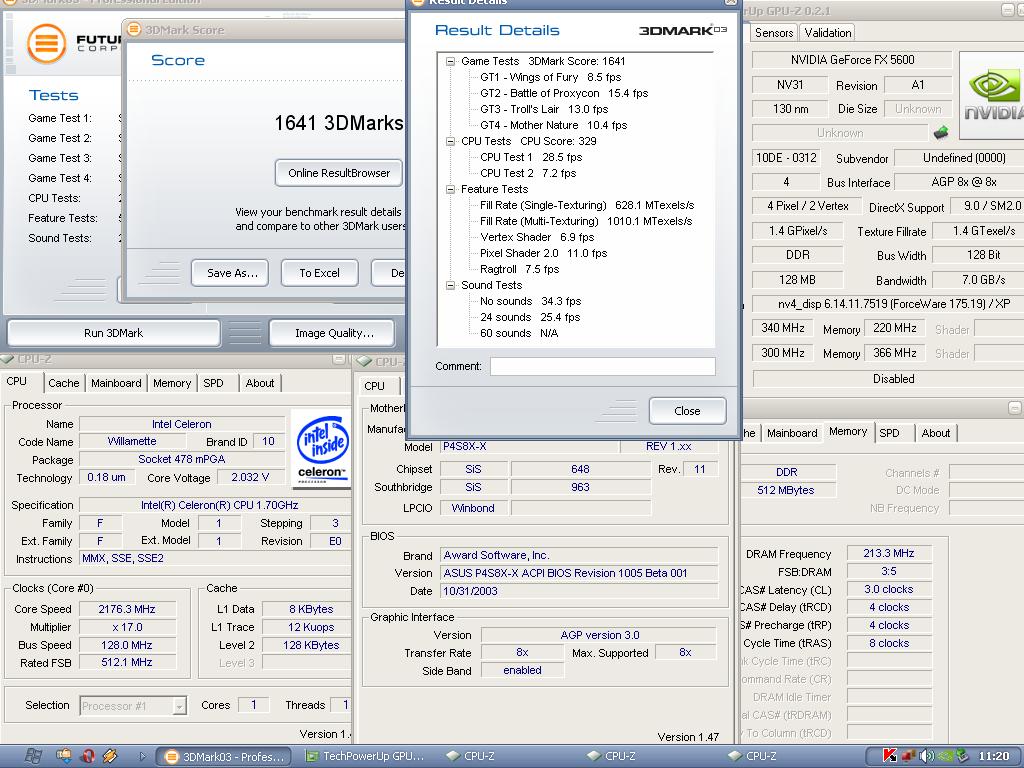Open Mainboard tab in right CPU-Z window
The width and height of the screenshot is (1024, 768).
pyautogui.click(x=792, y=433)
